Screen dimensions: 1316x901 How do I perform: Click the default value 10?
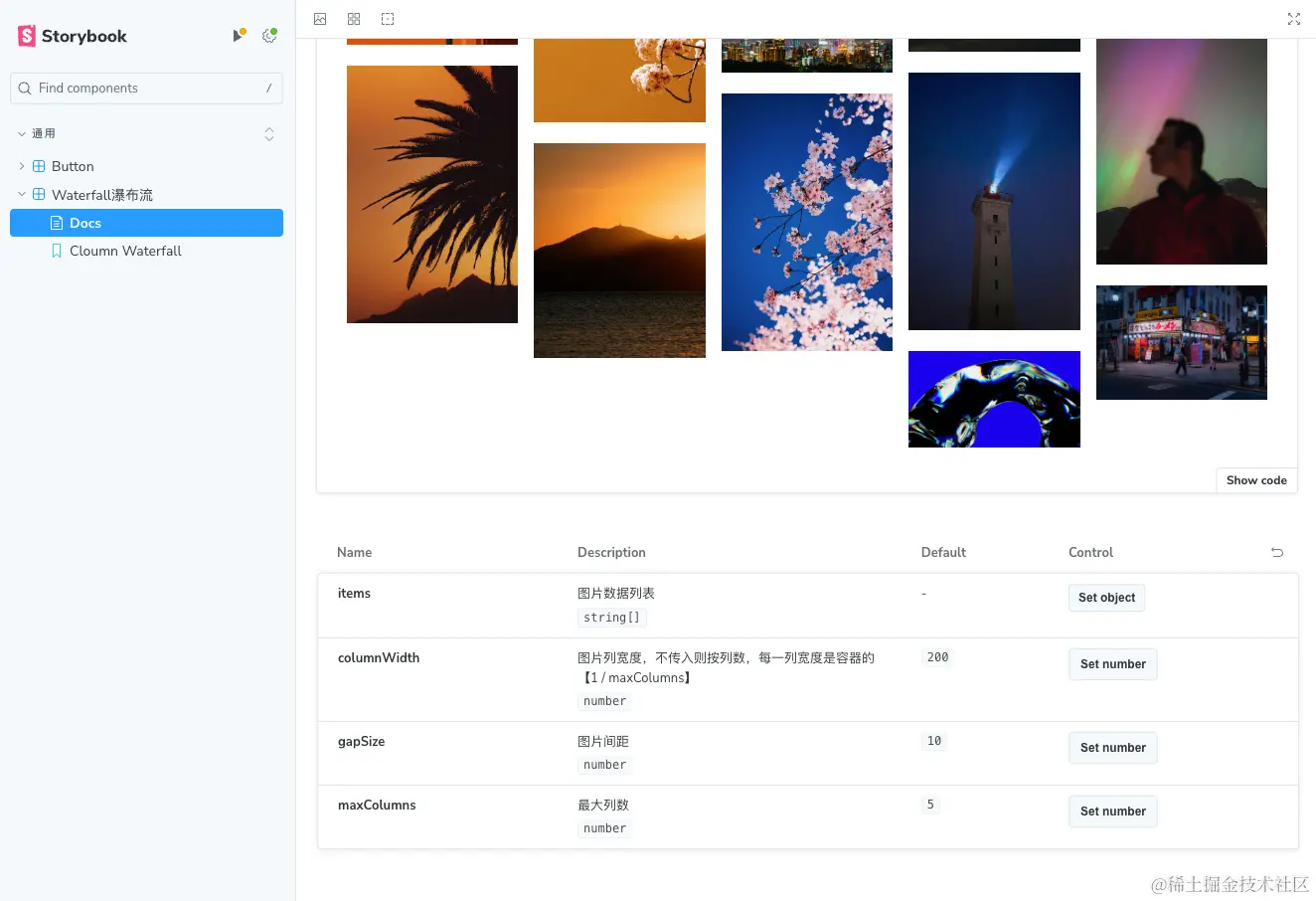point(934,741)
